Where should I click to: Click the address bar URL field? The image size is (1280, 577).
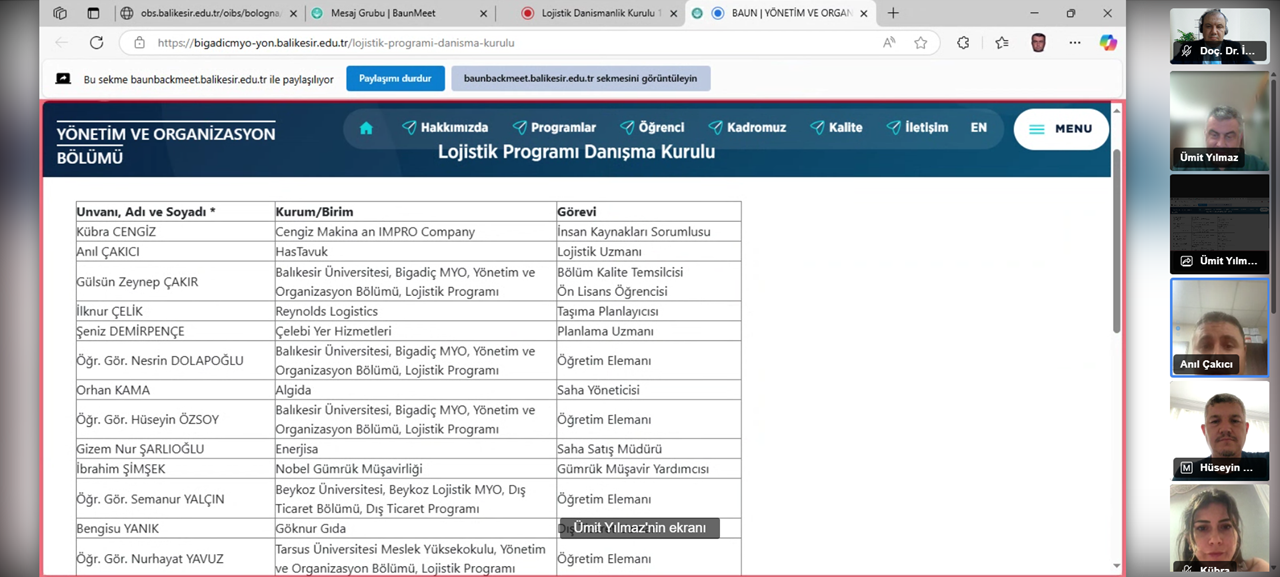[x=500, y=43]
